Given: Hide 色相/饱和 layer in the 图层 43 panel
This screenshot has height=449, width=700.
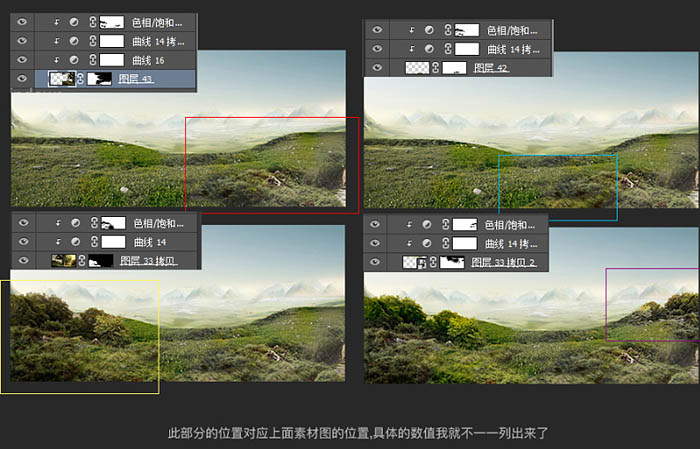Looking at the screenshot, I should pyautogui.click(x=22, y=21).
